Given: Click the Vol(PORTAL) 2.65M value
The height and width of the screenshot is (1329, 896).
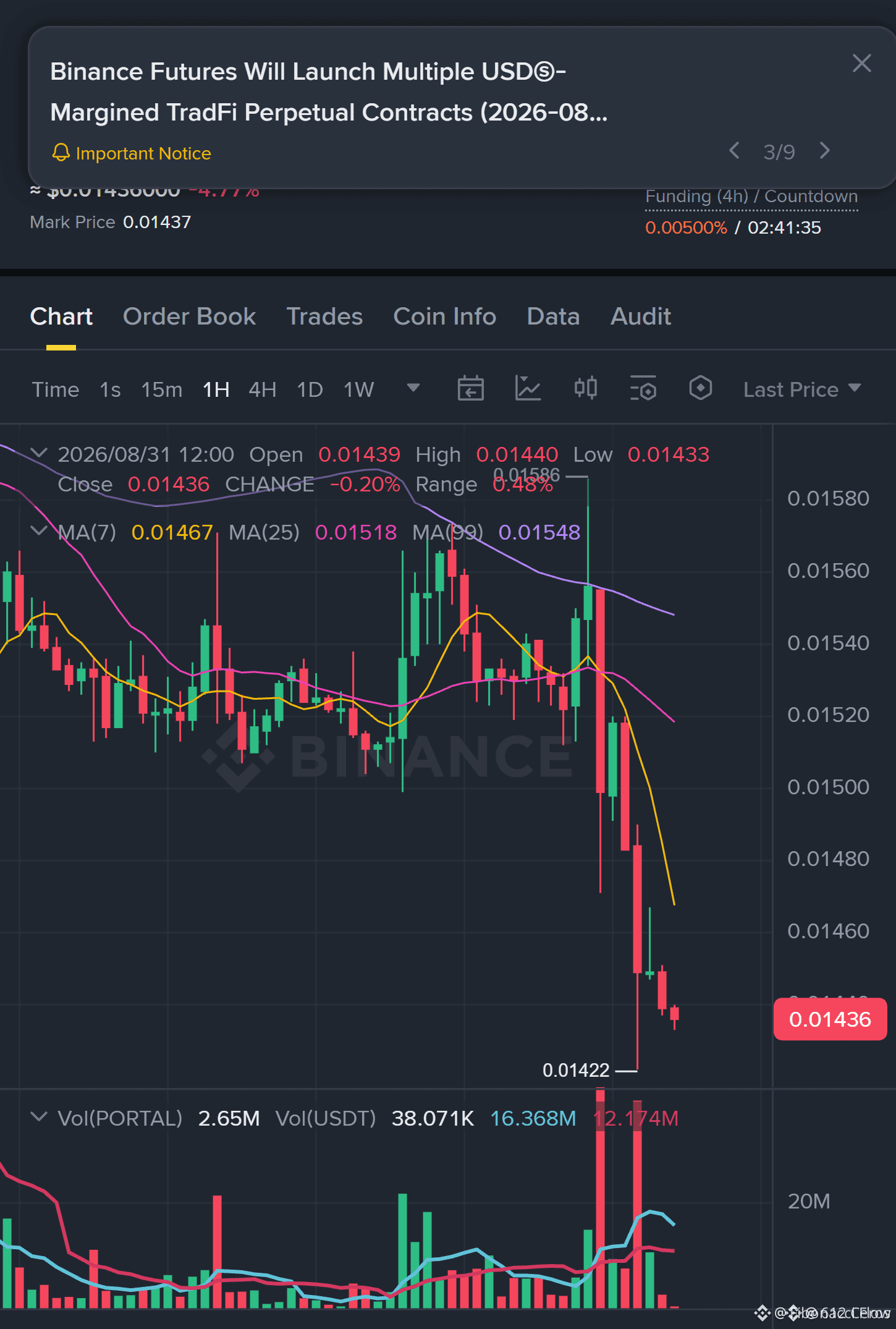Looking at the screenshot, I should [229, 1118].
